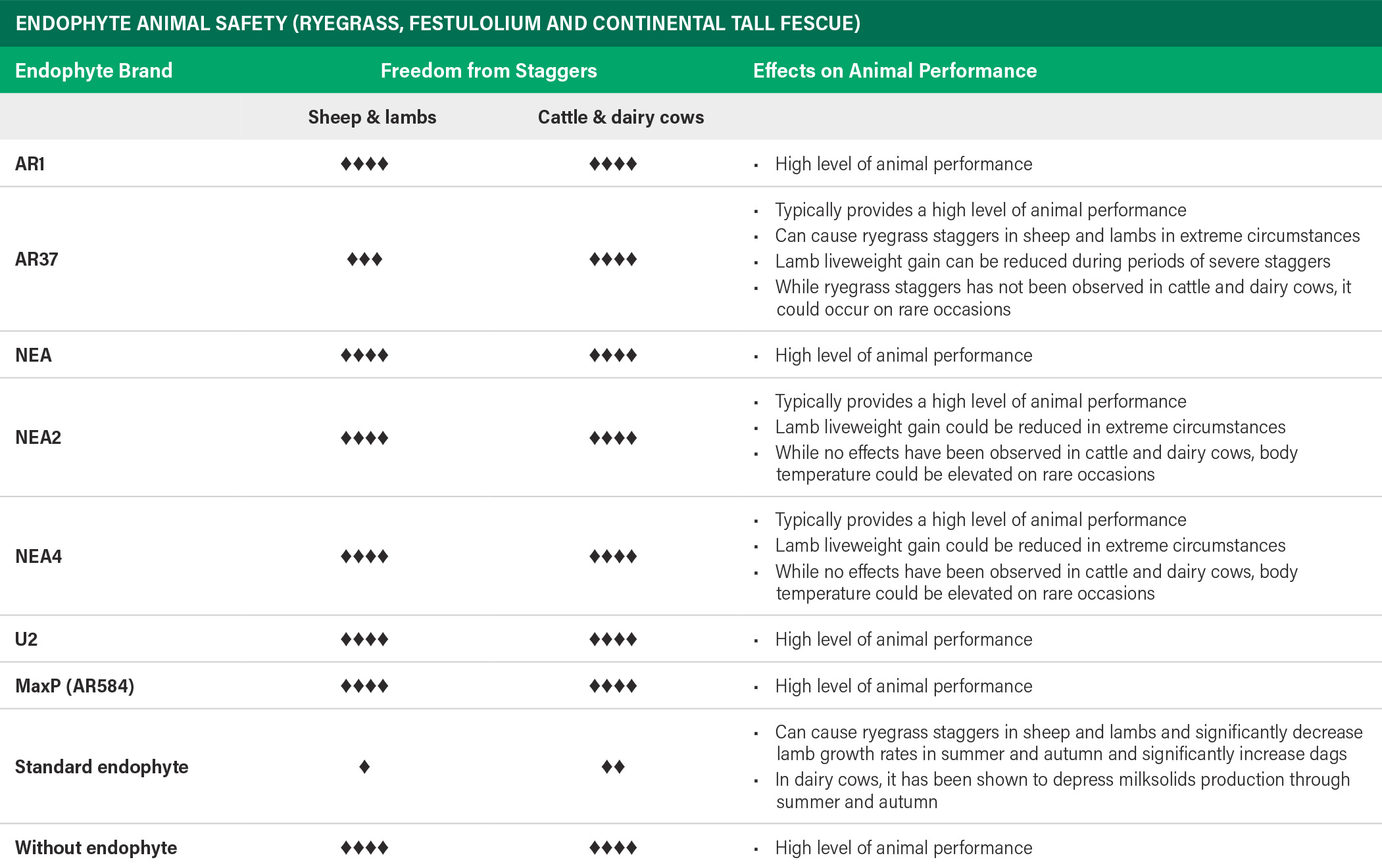Screen dimensions: 1382x868
Task: Select the Standard endophyte row label
Action: (x=102, y=767)
